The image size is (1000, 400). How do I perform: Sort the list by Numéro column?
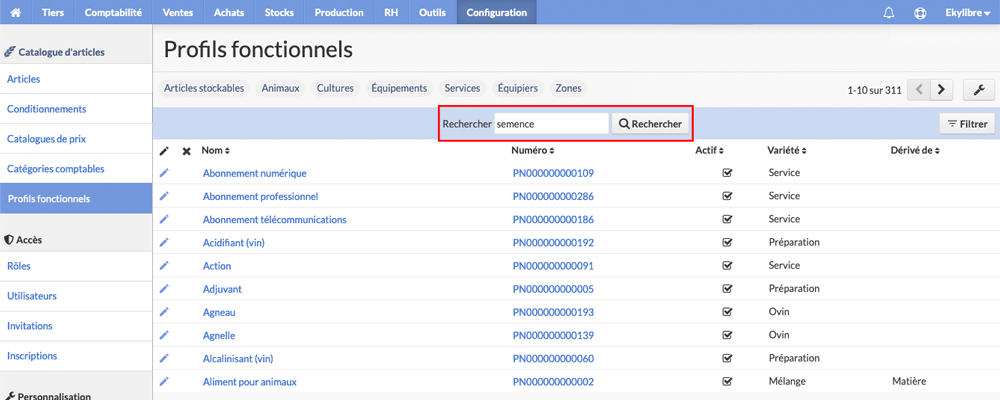[533, 151]
